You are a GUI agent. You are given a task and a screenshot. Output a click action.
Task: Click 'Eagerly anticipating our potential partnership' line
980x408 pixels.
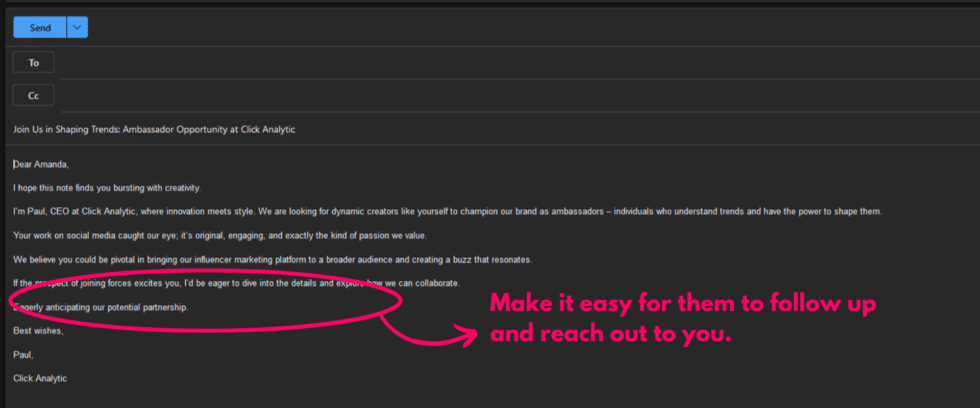click(110, 307)
